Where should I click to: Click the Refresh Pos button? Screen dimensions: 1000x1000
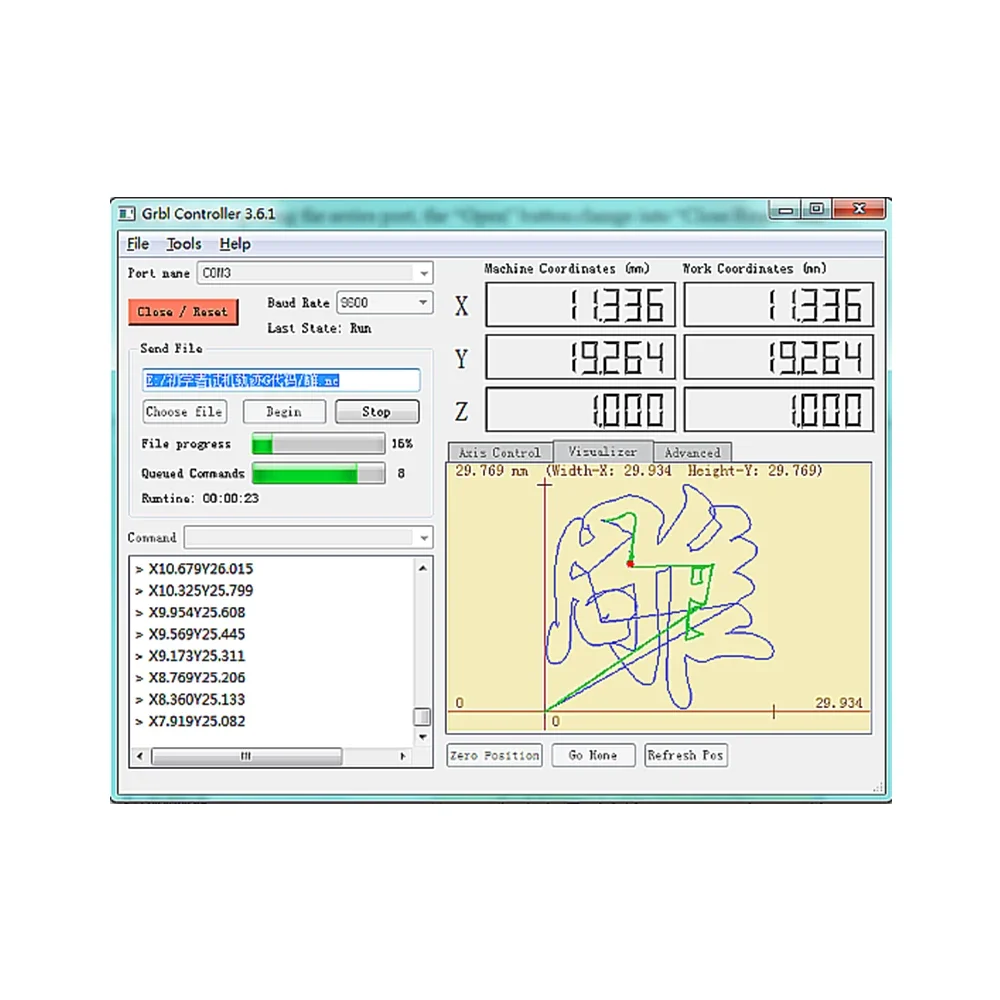(686, 756)
